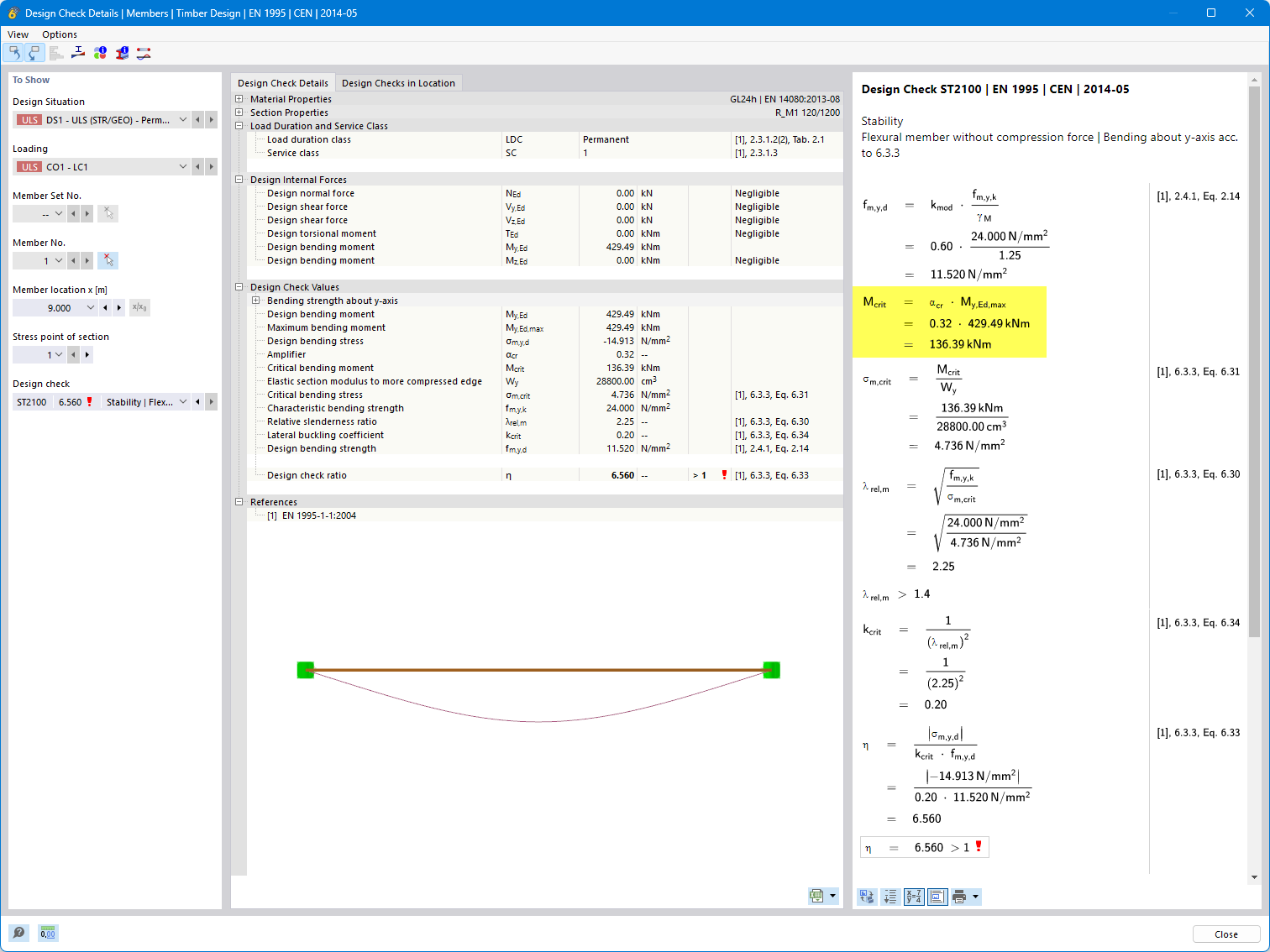
Task: Open the cross-section info toolbar icon
Action: tap(121, 52)
